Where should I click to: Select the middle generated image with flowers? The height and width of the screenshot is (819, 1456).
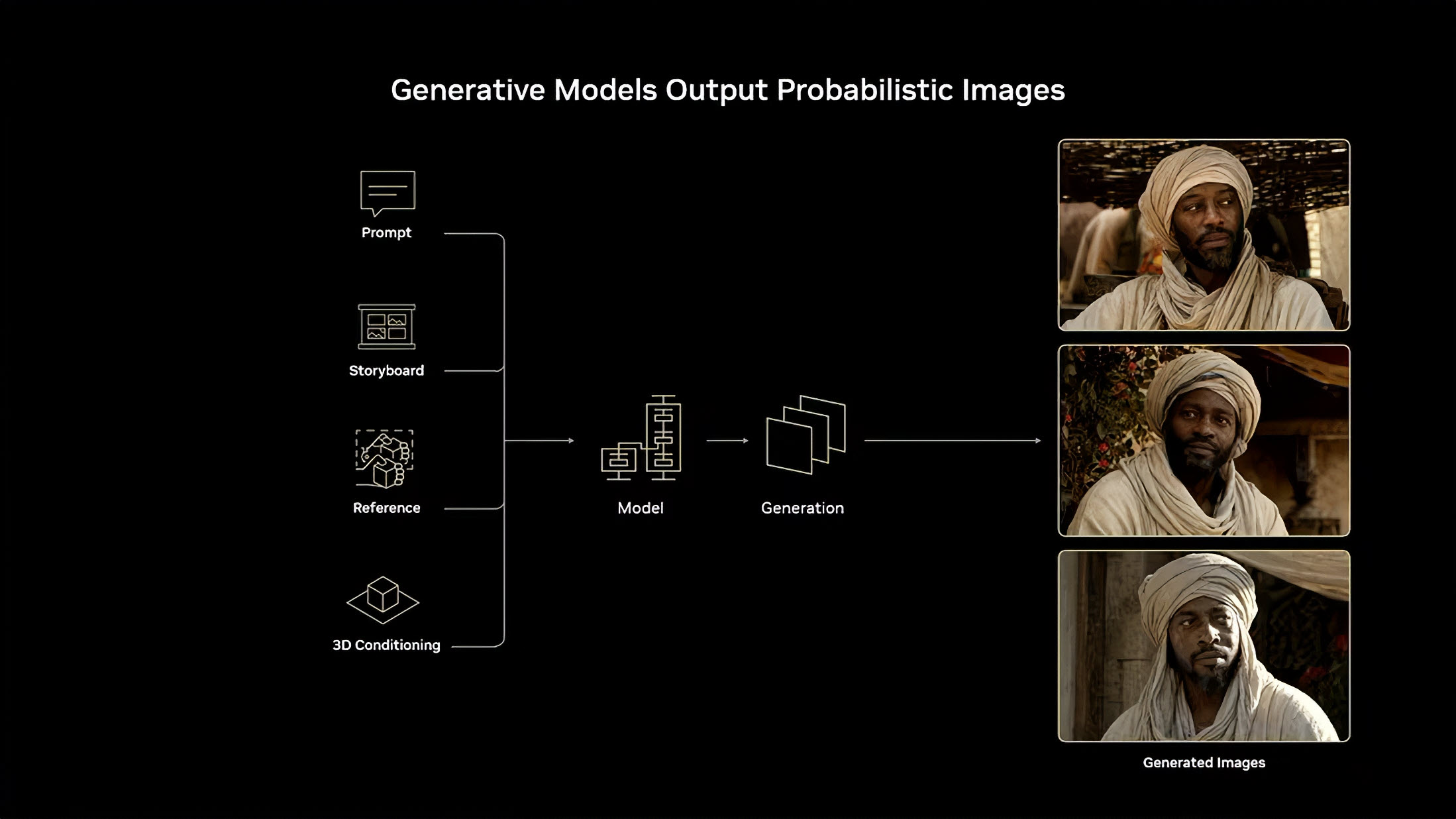coord(1204,441)
